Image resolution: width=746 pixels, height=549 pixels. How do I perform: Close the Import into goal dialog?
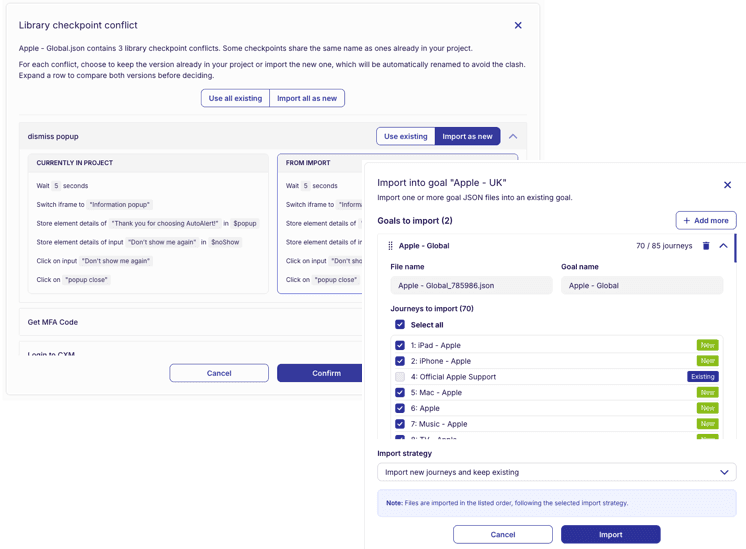(x=727, y=185)
